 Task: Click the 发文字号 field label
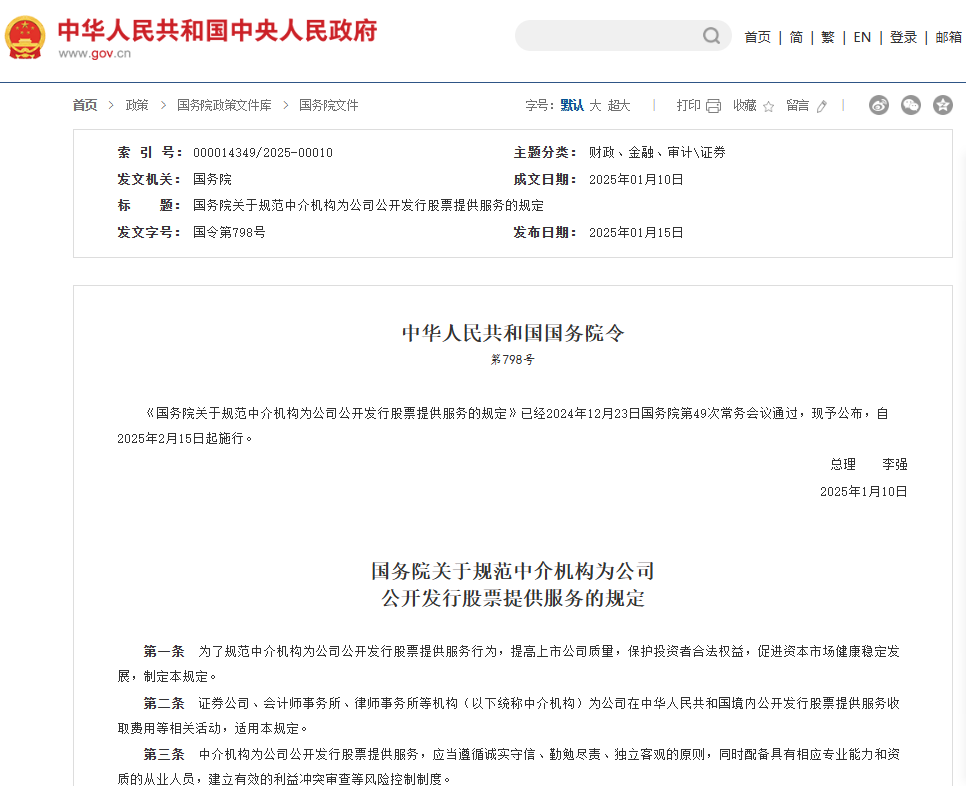(x=150, y=232)
